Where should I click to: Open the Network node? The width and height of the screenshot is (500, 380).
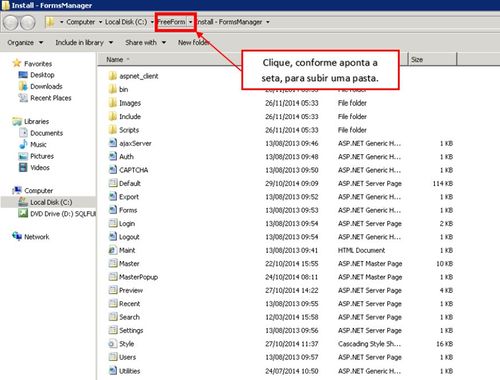coord(30,237)
